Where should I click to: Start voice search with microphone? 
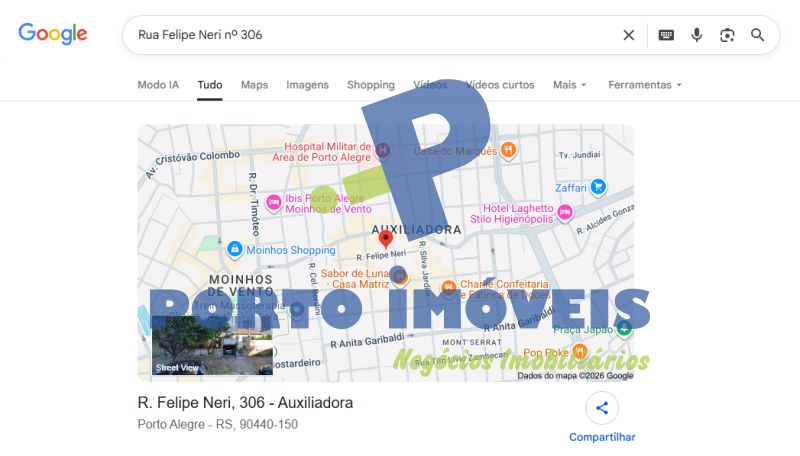click(697, 35)
